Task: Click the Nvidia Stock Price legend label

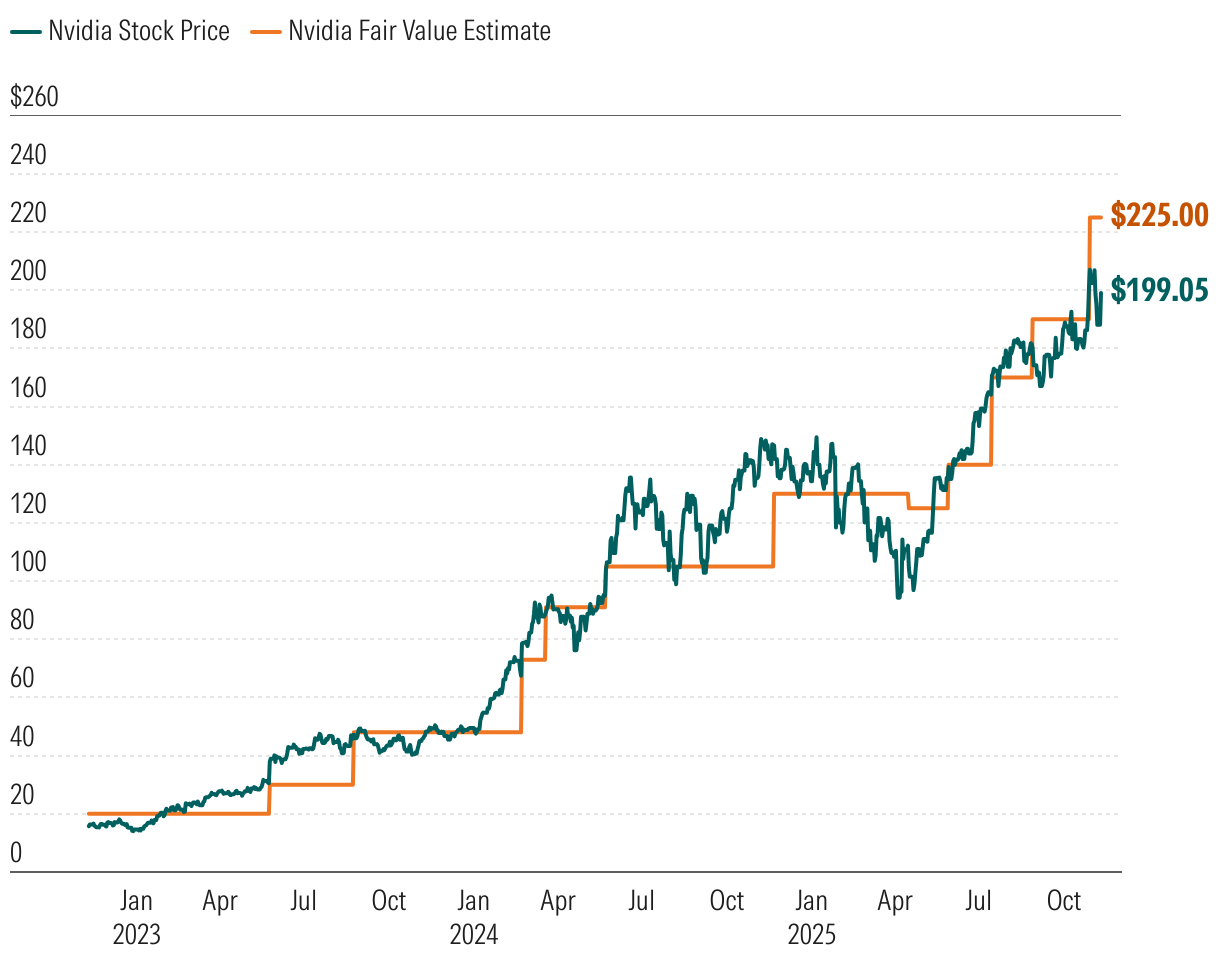Action: [139, 31]
